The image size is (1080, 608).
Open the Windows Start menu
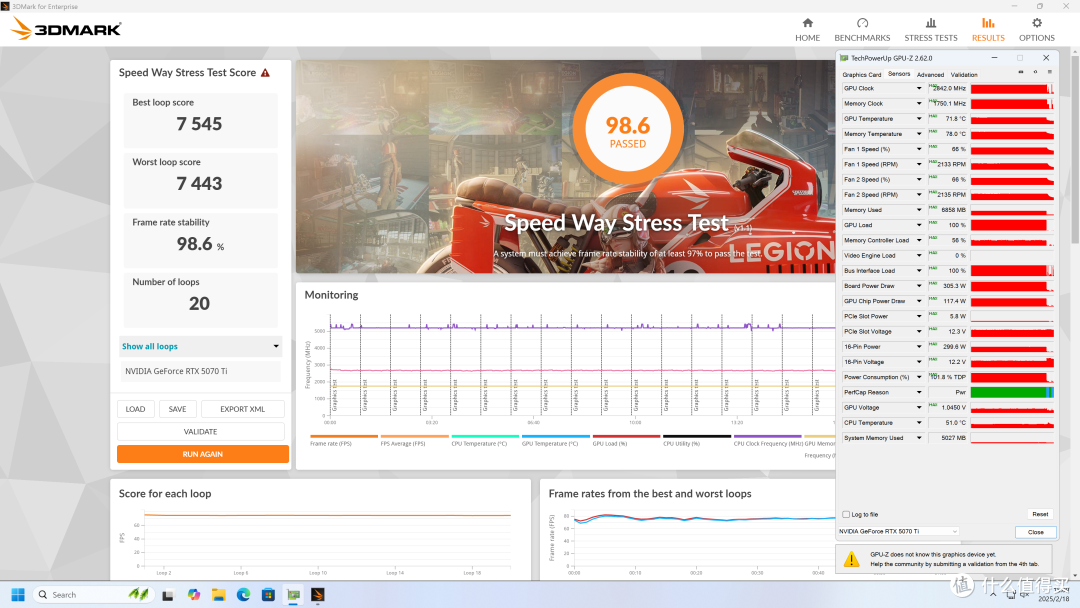coord(18,594)
